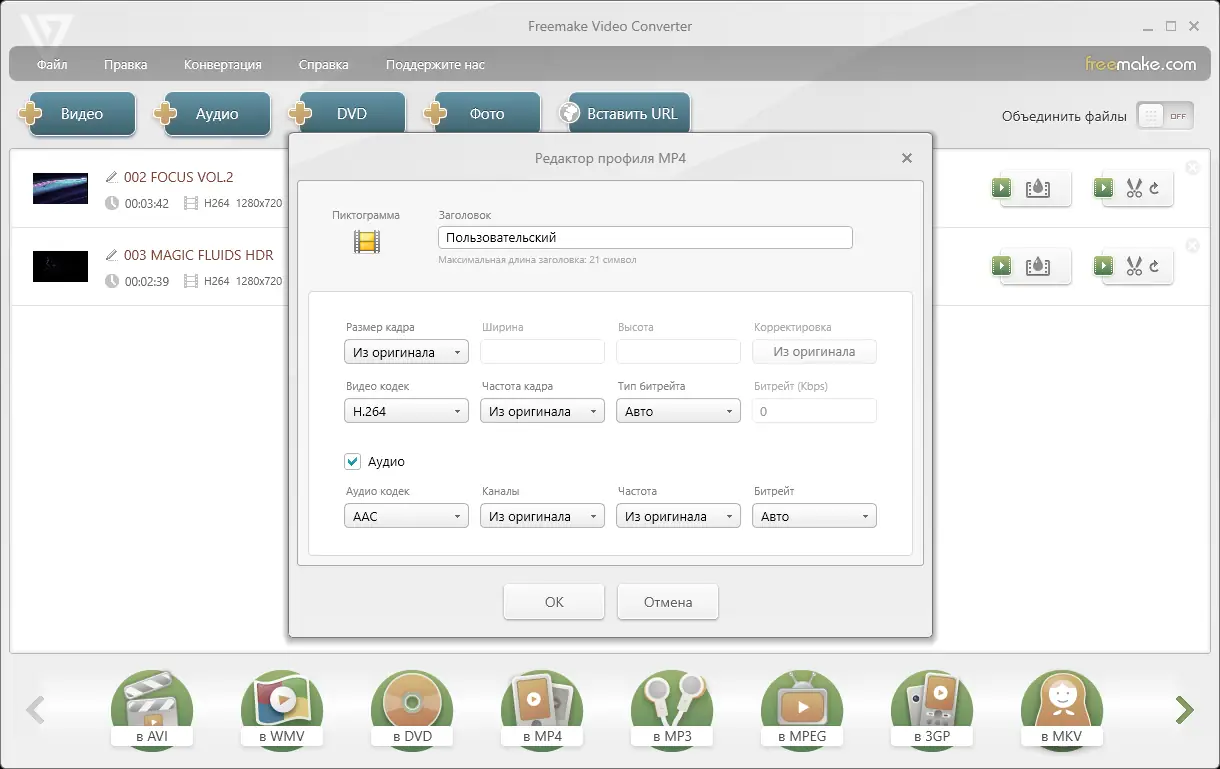Click the 00:02:39 duration text
The width and height of the screenshot is (1220, 769).
click(147, 281)
